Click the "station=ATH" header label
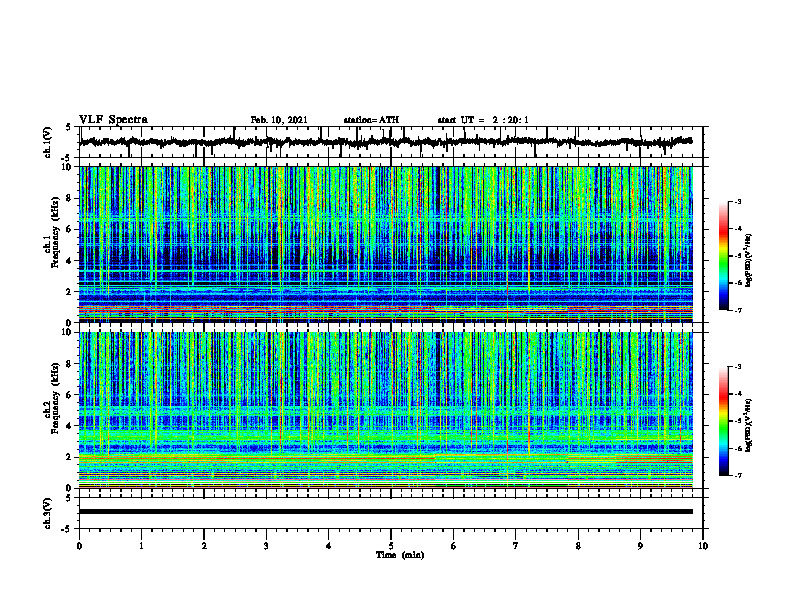The height and width of the screenshot is (612, 792). [371, 120]
